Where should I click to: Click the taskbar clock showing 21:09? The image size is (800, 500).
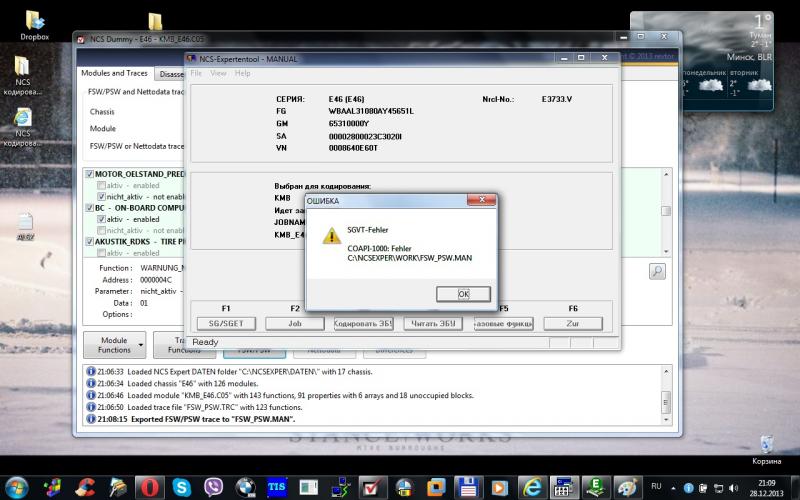coord(766,488)
